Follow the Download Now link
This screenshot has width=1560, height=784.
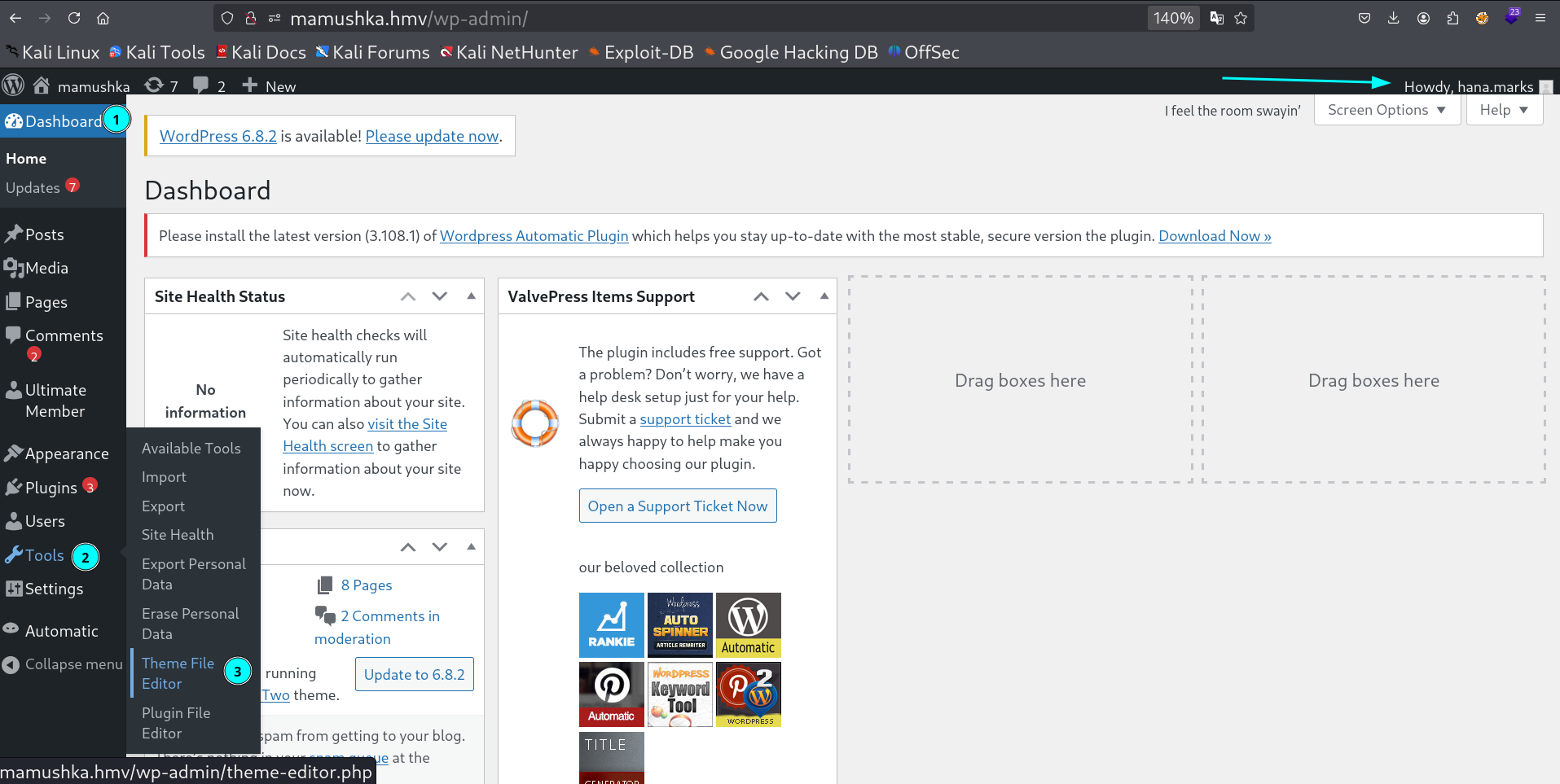tap(1215, 236)
